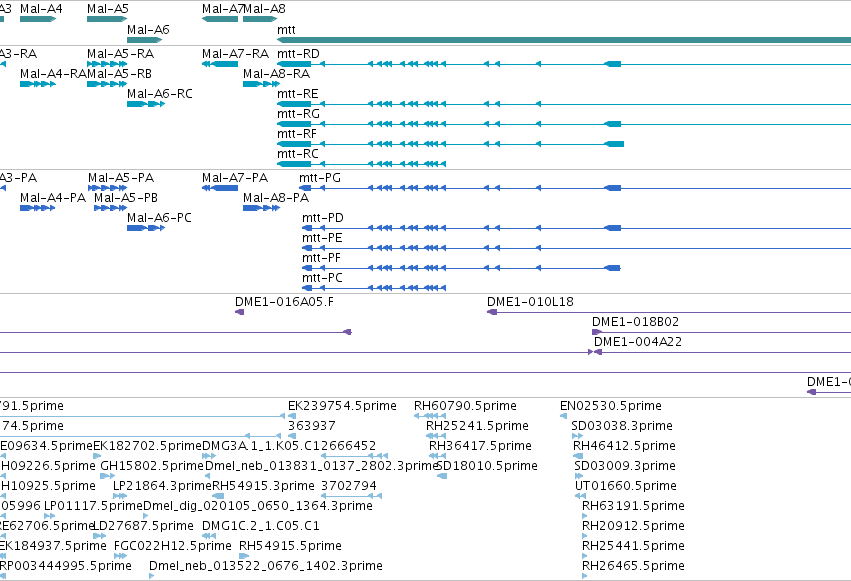Click the DME1-004A22 clone label
The image size is (851, 581).
pos(638,342)
